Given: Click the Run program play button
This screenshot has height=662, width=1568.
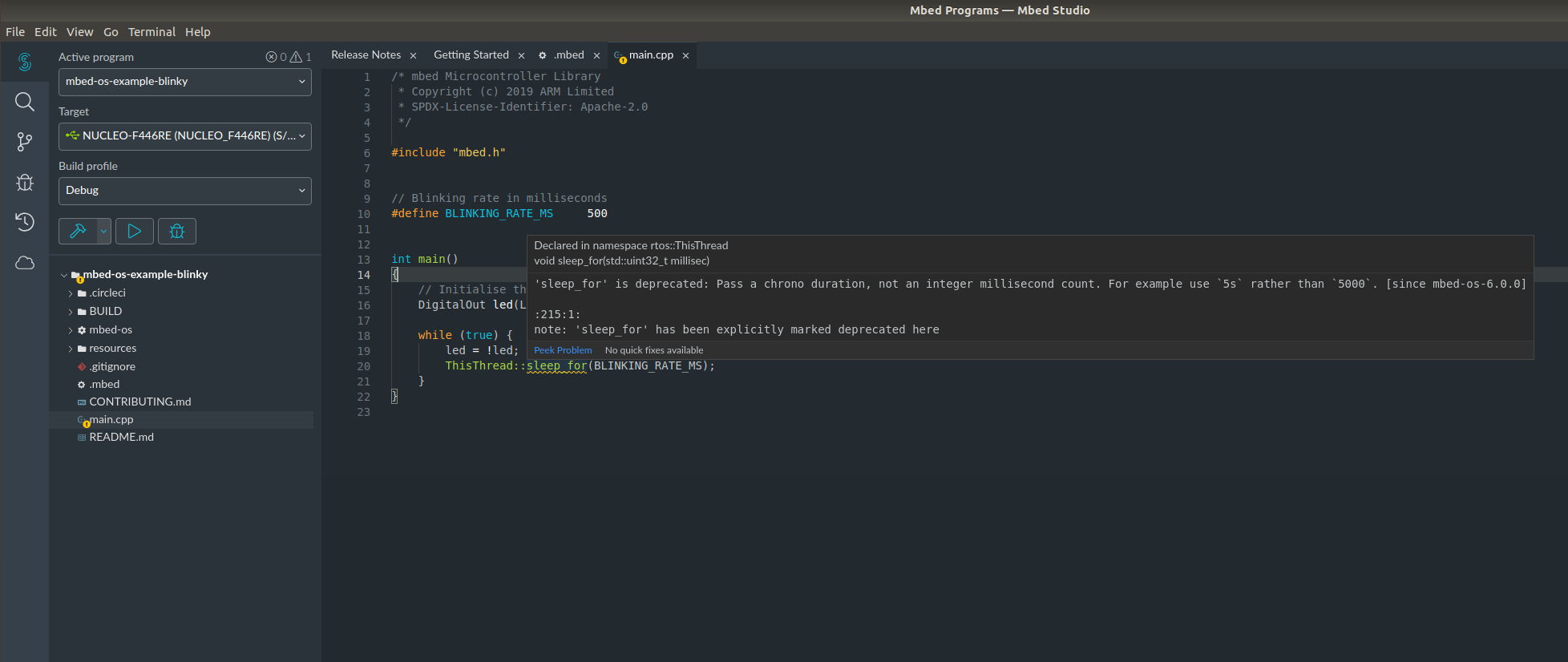Looking at the screenshot, I should point(135,231).
